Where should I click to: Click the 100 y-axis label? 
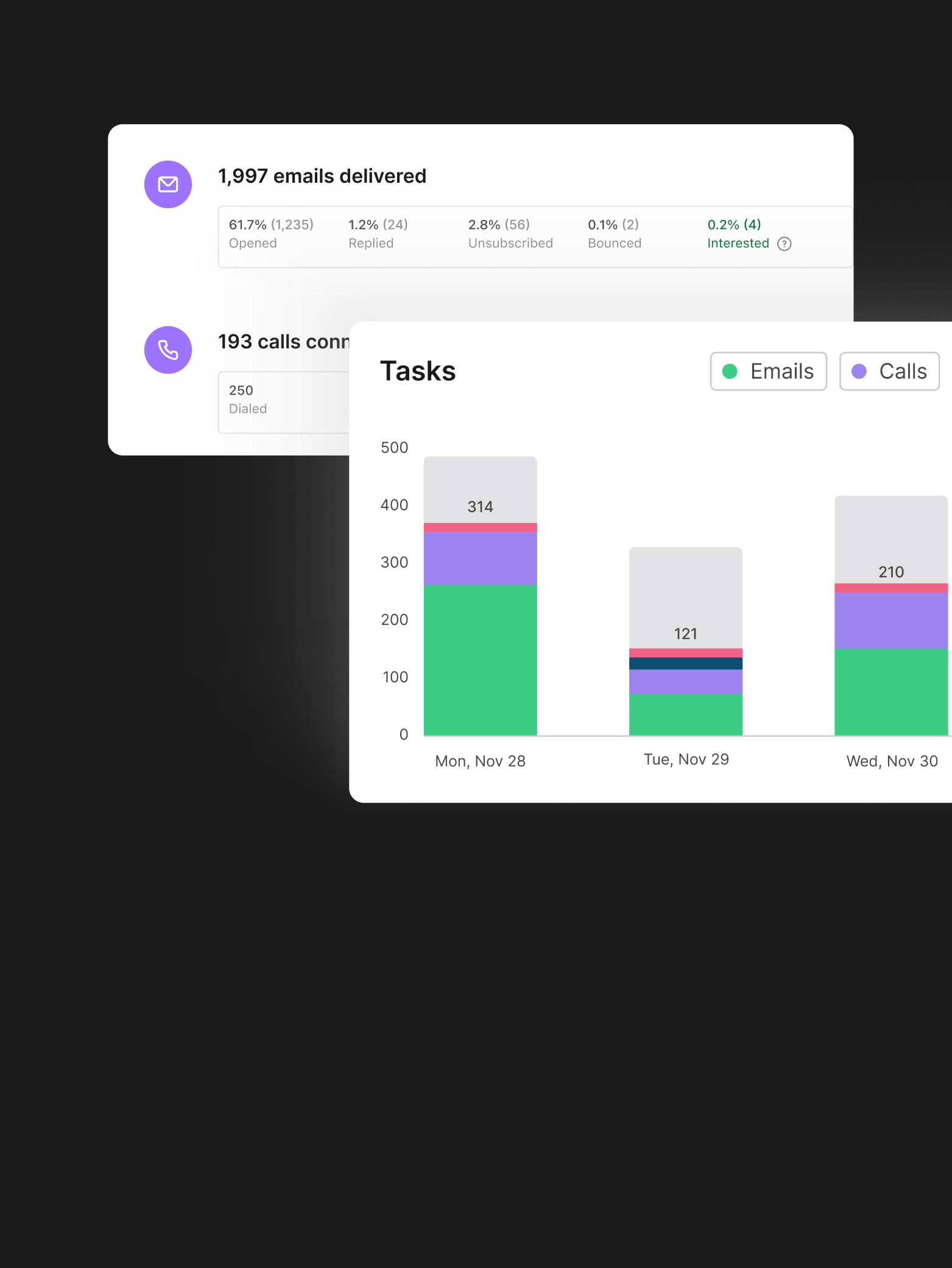tap(395, 677)
